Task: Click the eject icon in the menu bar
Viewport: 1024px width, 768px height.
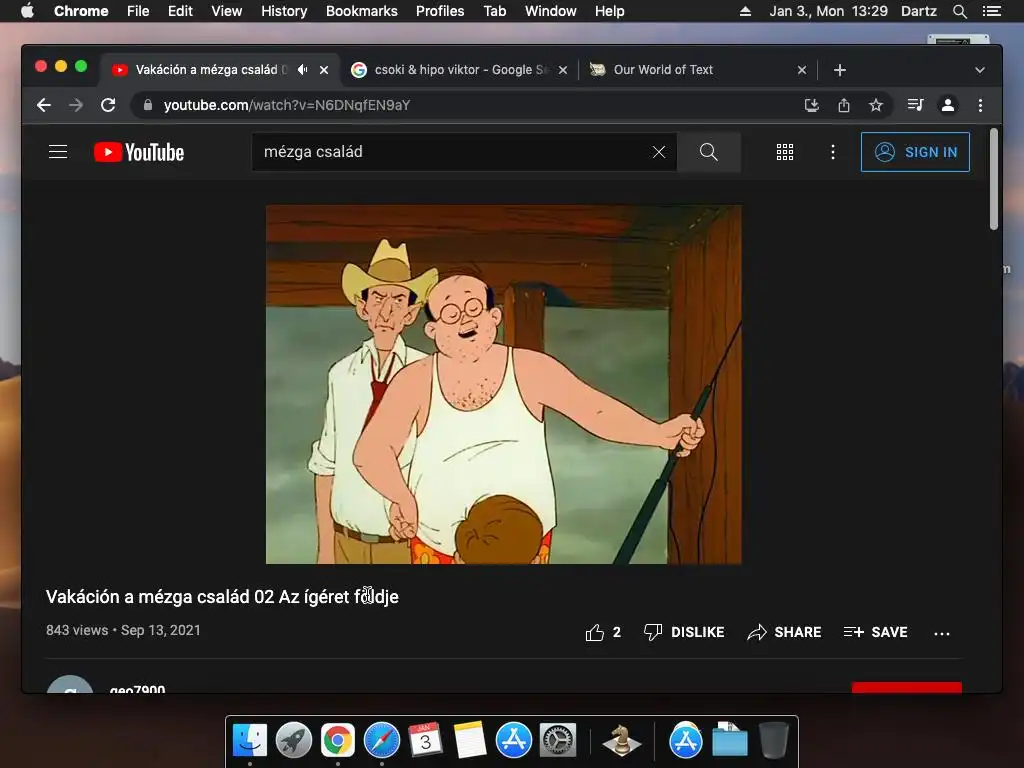Action: point(745,11)
